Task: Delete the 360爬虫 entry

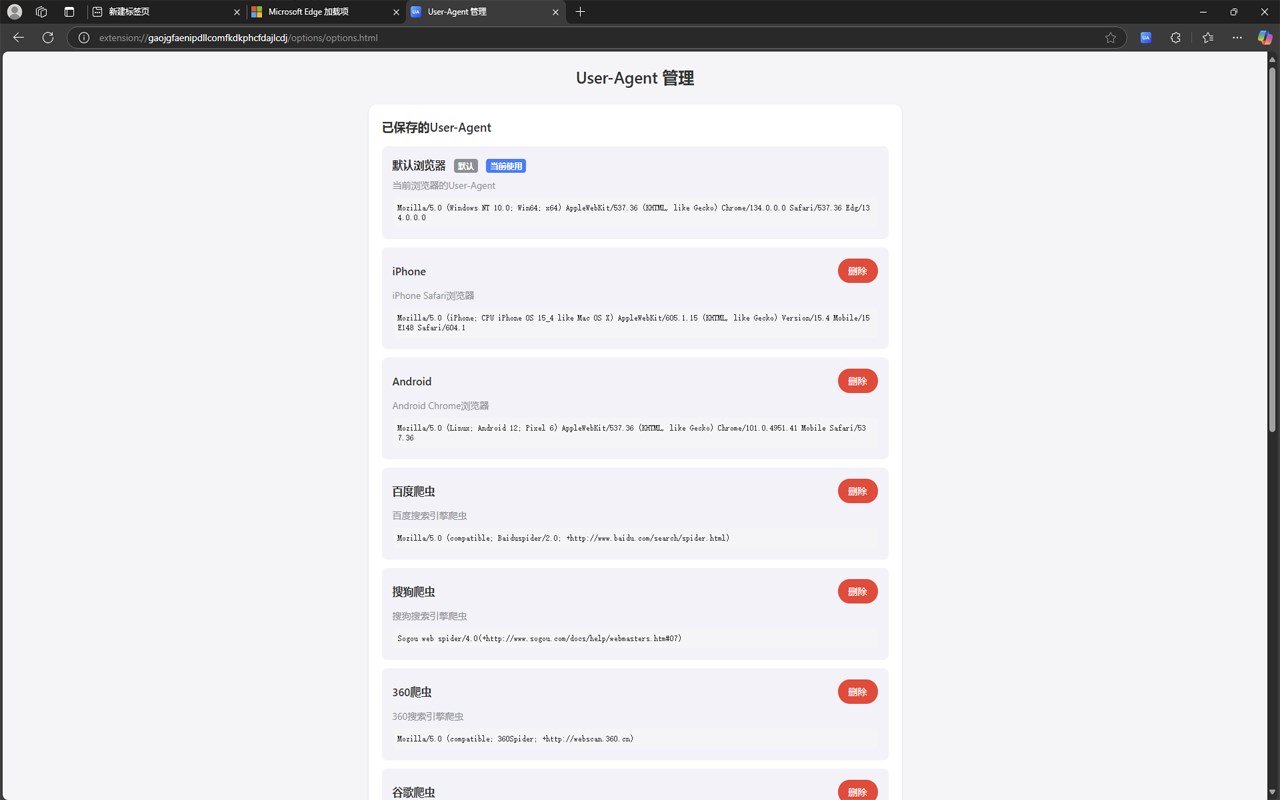Action: coord(857,692)
